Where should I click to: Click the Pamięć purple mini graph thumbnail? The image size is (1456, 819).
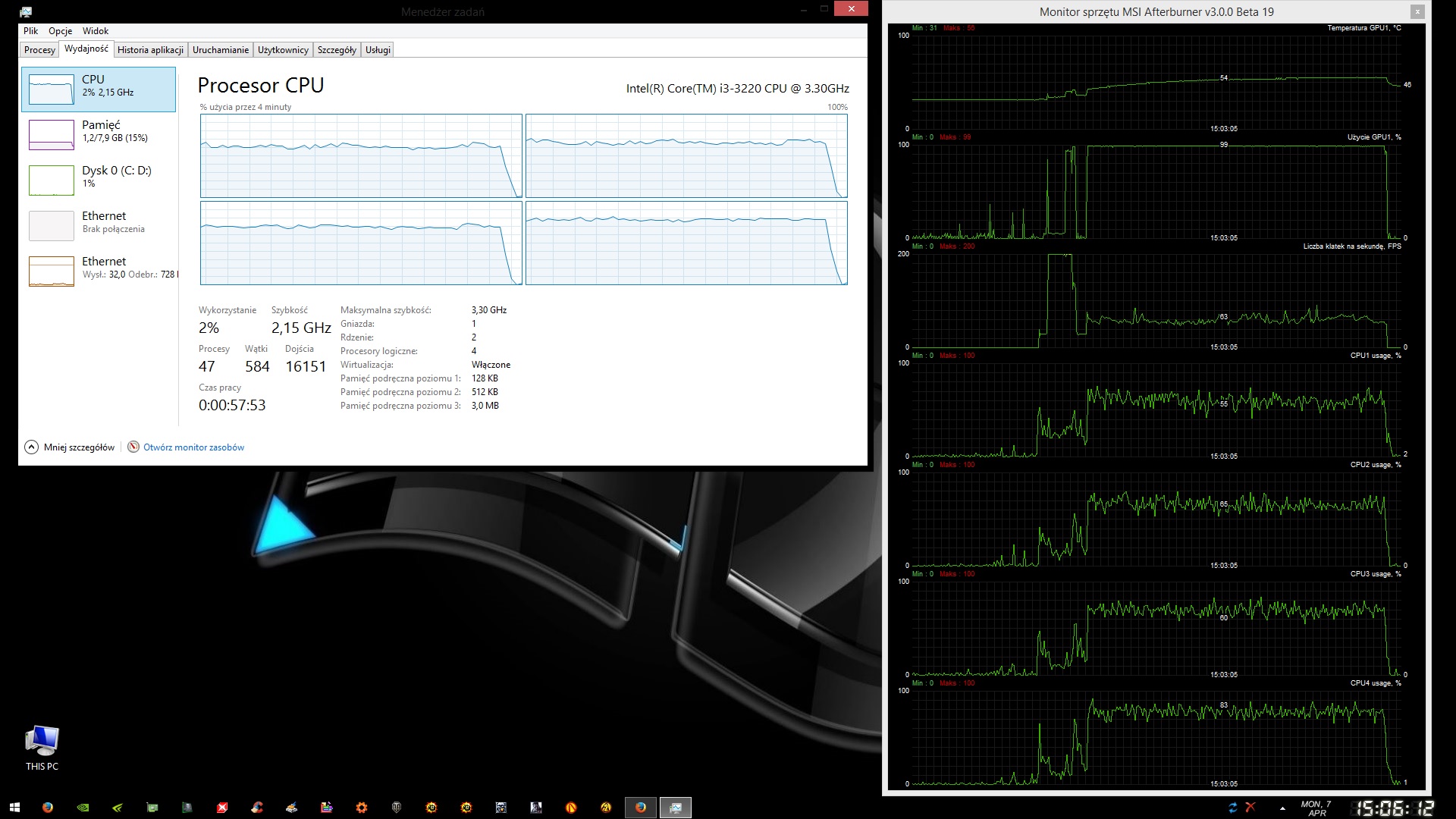click(x=52, y=135)
